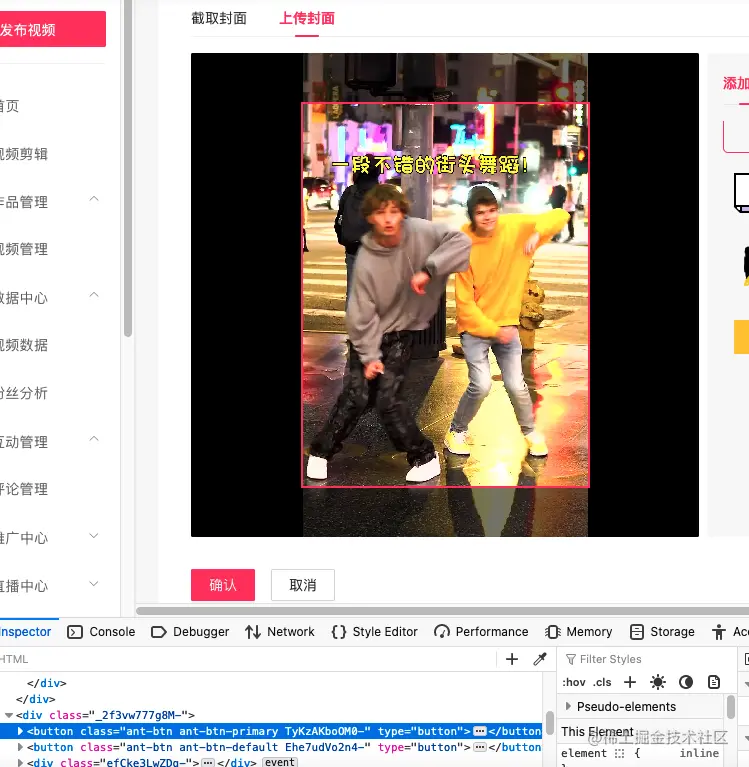749x767 pixels.
Task: Click the Console panel icon
Action: tap(75, 632)
